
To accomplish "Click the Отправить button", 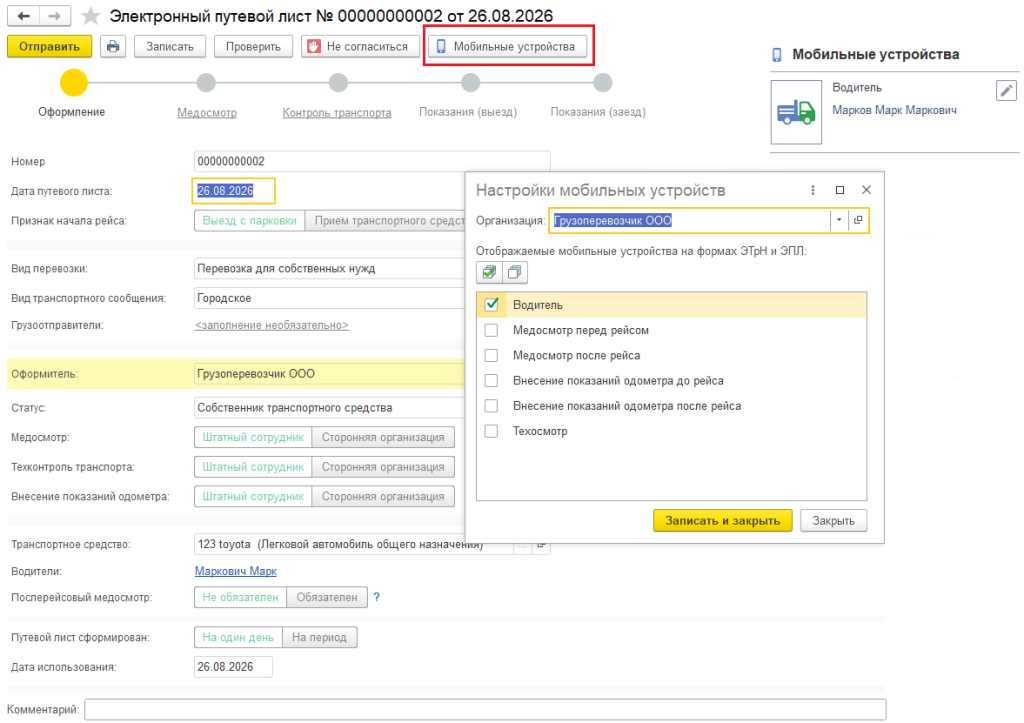I will pos(50,46).
